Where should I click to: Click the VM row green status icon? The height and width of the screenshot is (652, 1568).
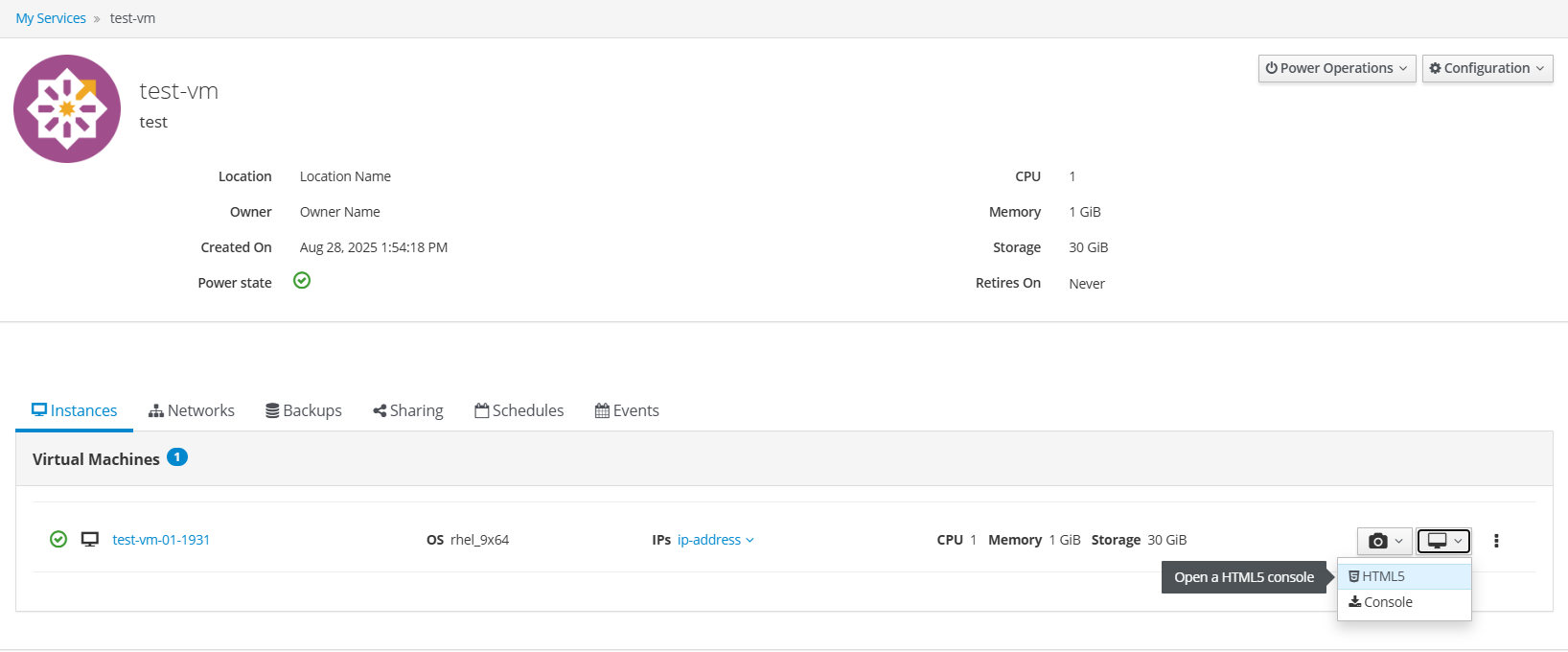58,540
